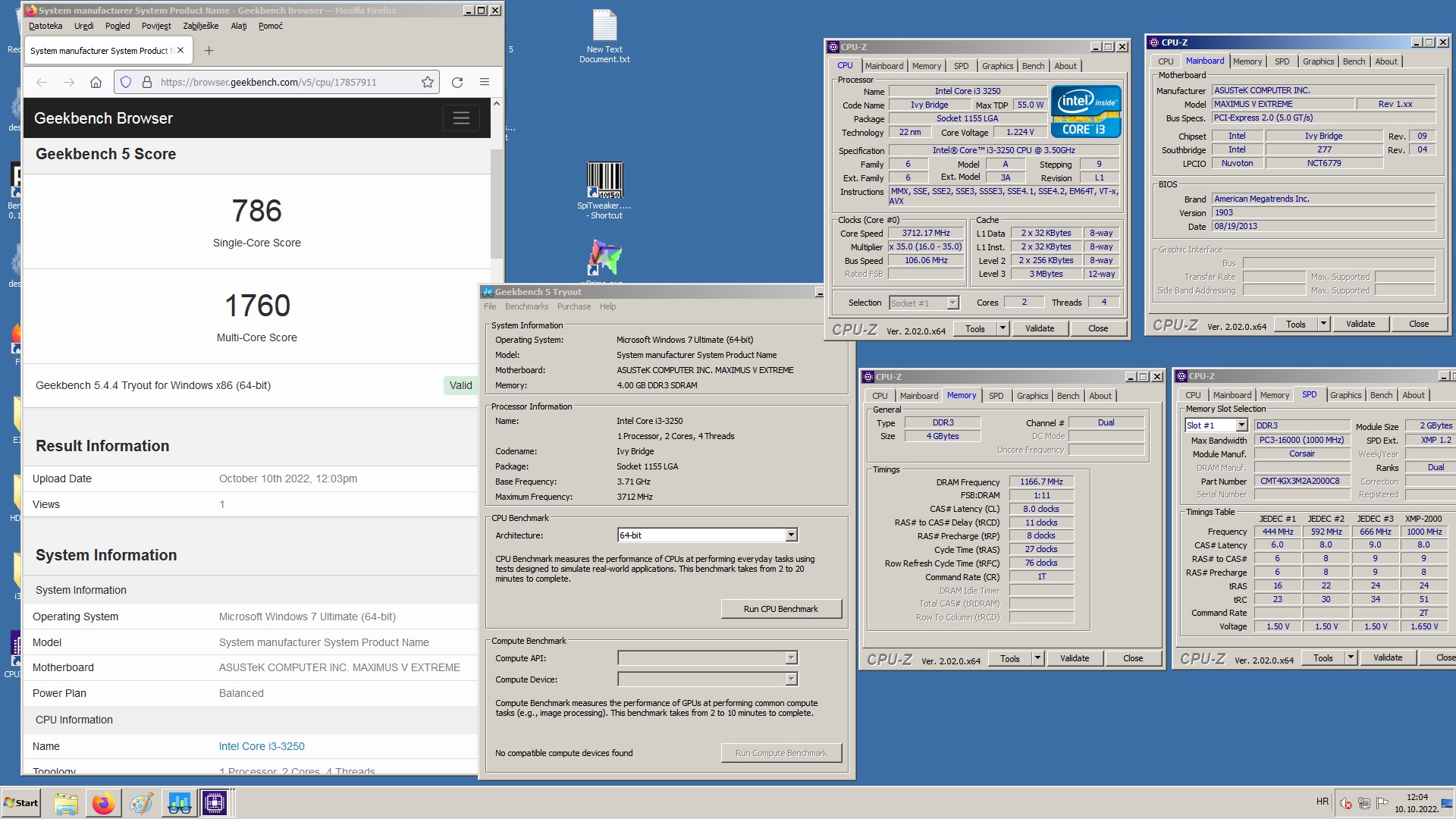
Task: Open the Windows Start menu
Action: coord(21,803)
